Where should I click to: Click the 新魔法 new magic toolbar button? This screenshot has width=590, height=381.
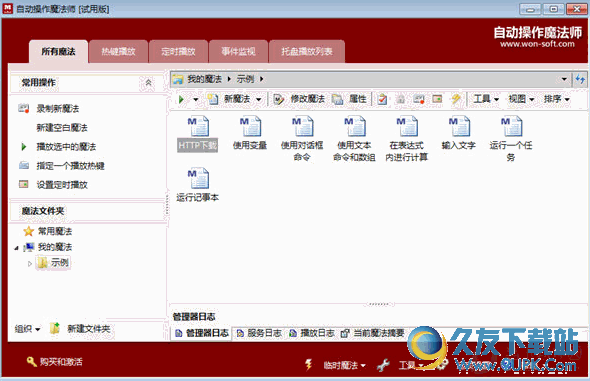[x=229, y=99]
